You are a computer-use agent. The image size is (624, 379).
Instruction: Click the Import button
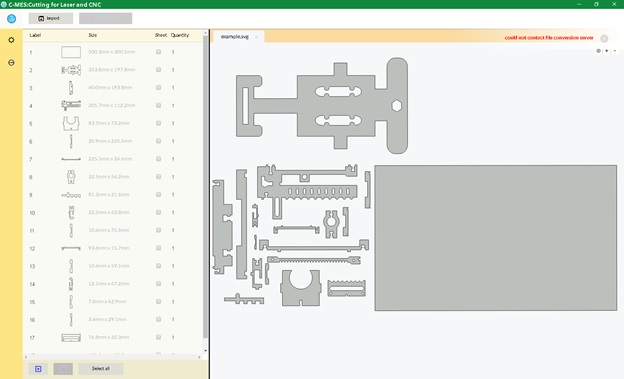[51, 18]
